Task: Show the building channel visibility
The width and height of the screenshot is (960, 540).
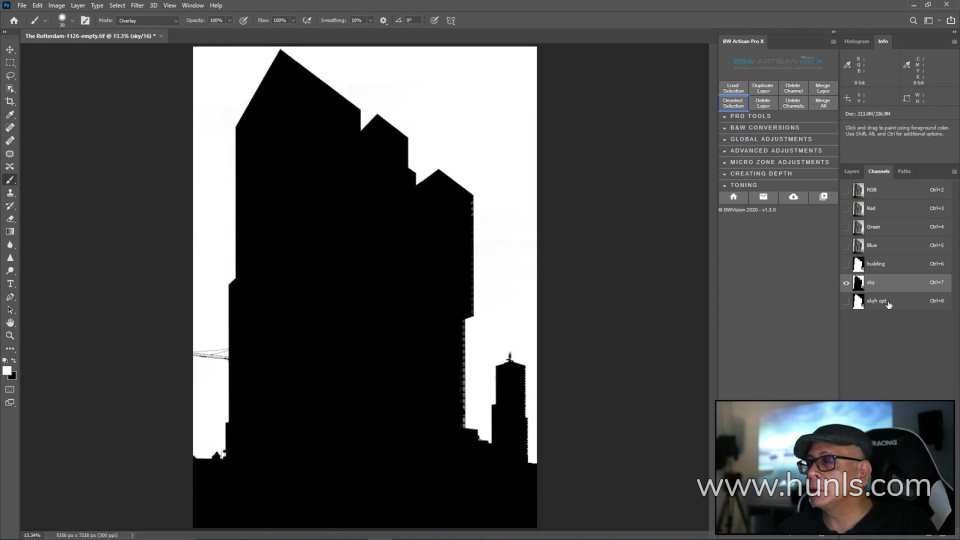Action: 846,264
